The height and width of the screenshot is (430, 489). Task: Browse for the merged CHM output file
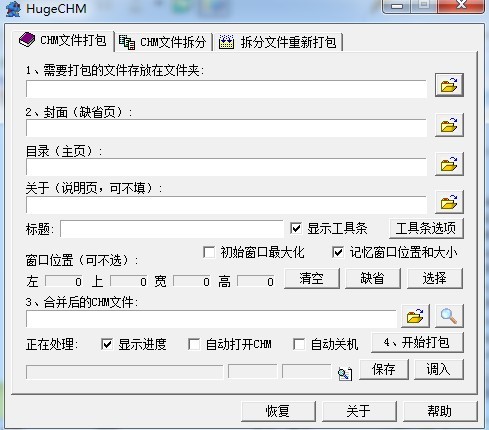(x=415, y=316)
